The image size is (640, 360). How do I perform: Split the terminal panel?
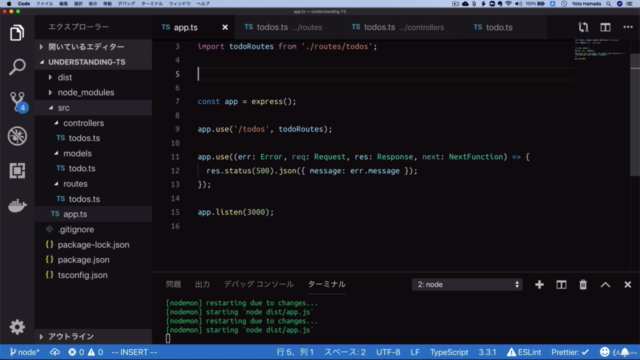561,284
